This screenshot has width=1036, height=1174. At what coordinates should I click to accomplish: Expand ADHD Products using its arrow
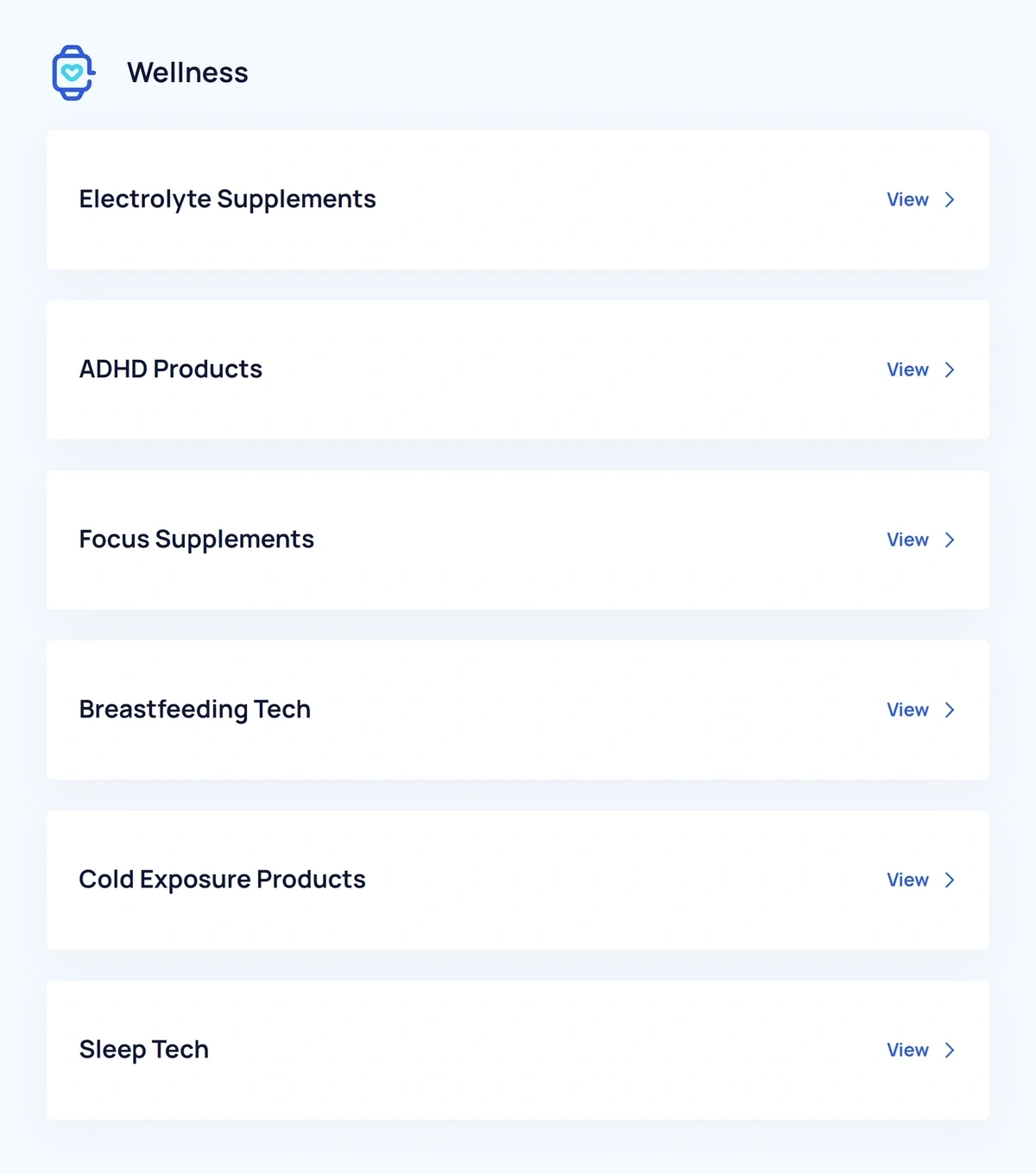950,369
